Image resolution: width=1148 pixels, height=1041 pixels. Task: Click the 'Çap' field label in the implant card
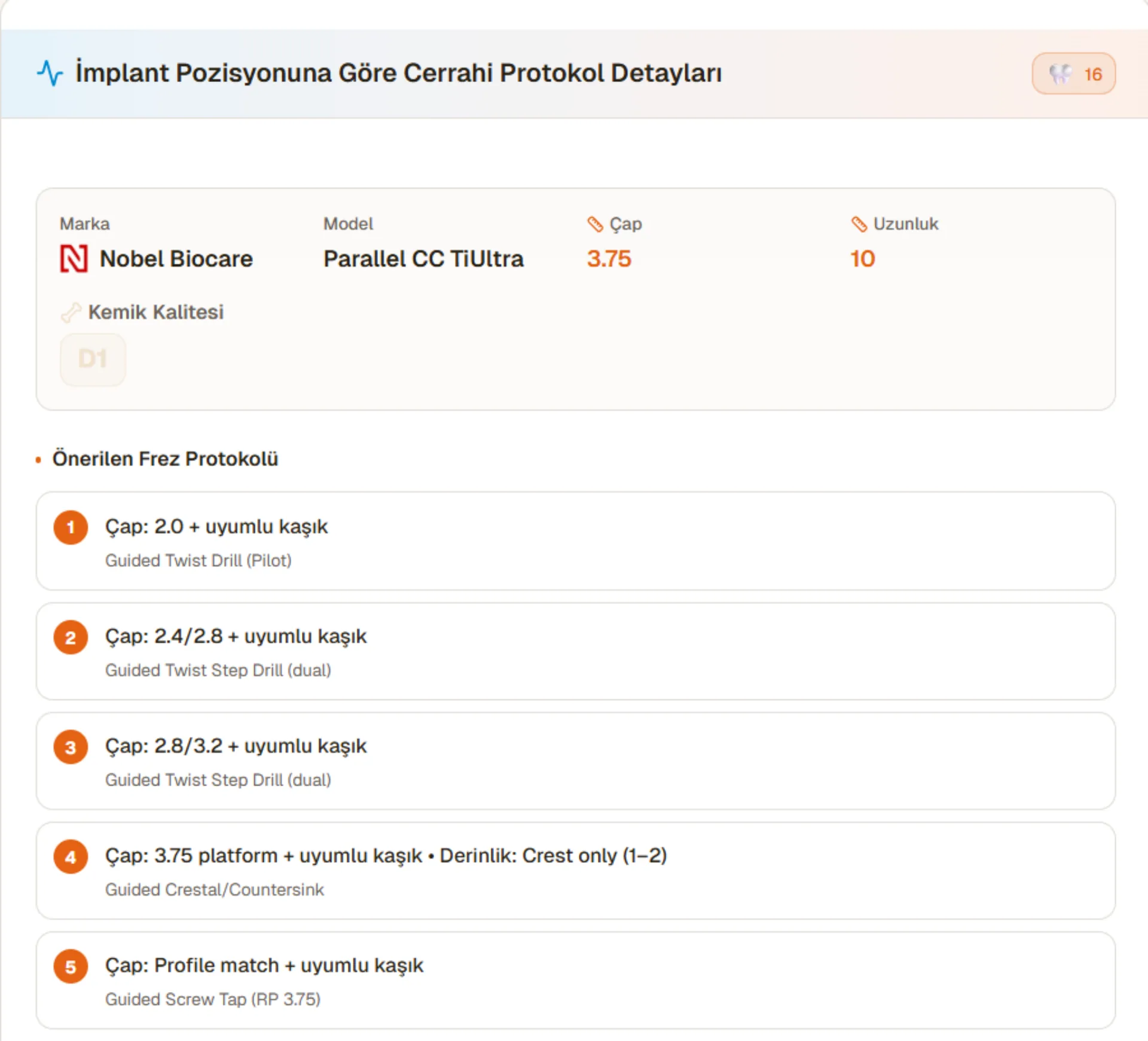click(x=626, y=224)
